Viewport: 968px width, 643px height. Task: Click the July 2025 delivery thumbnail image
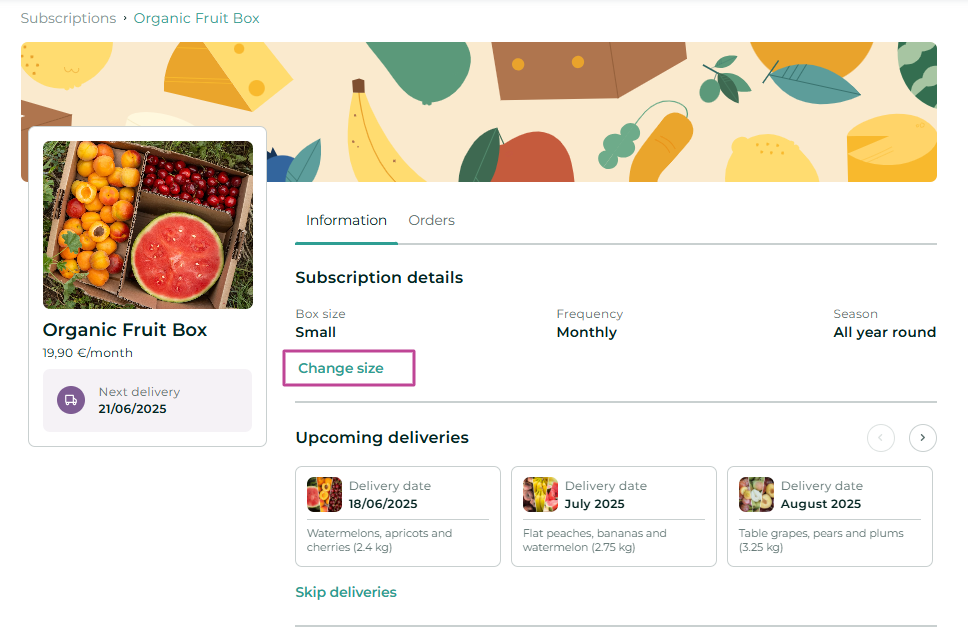point(540,494)
